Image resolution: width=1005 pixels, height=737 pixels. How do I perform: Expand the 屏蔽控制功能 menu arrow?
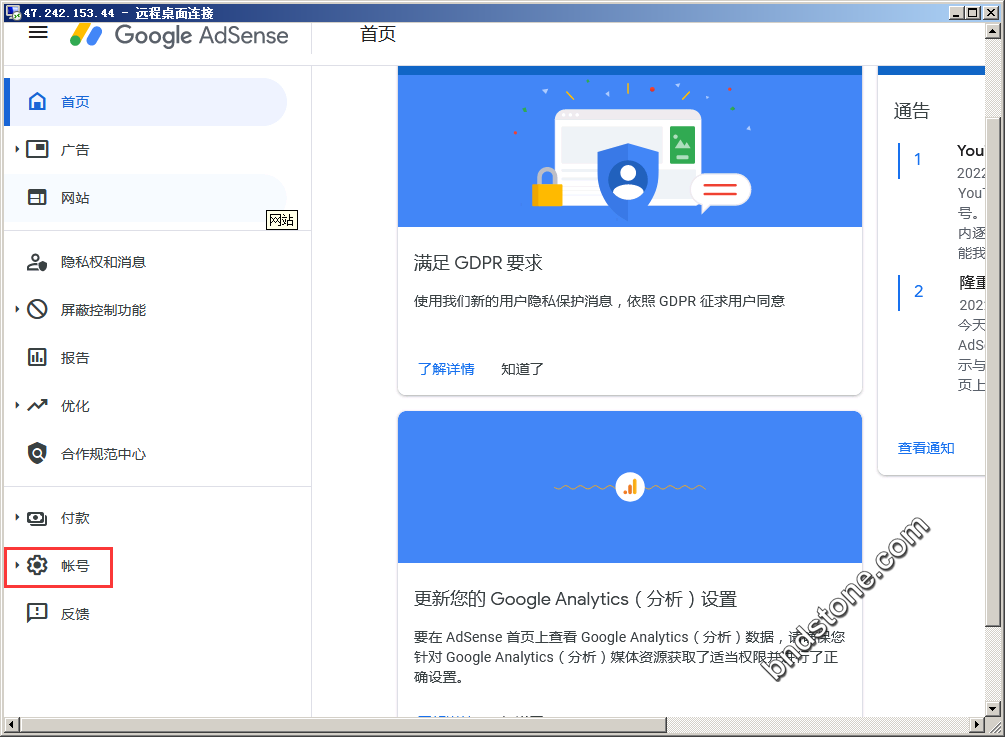pyautogui.click(x=17, y=310)
